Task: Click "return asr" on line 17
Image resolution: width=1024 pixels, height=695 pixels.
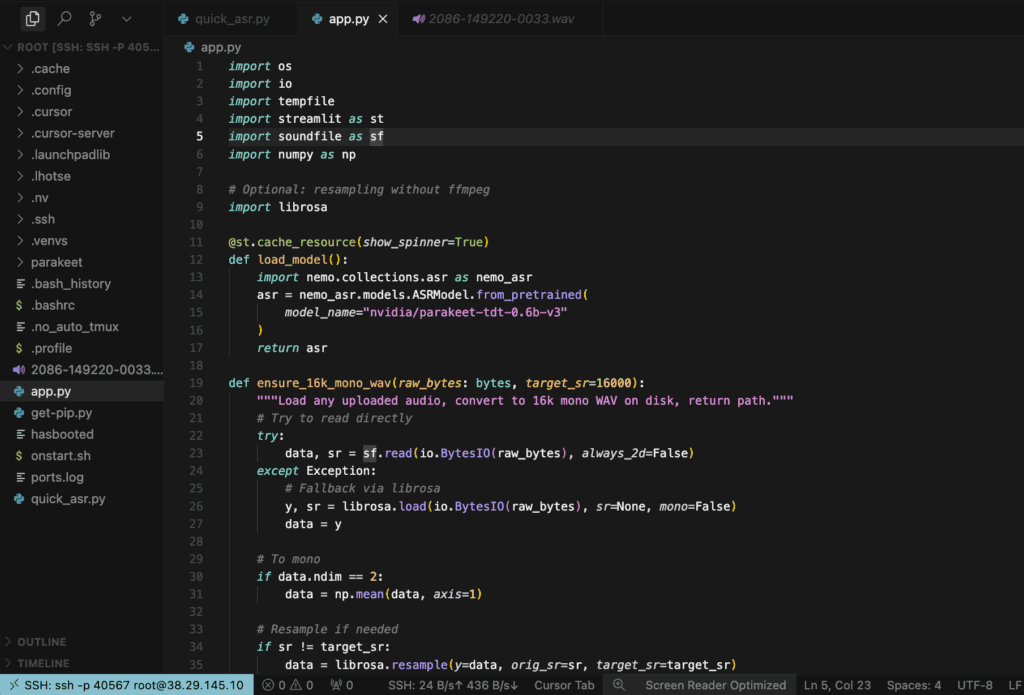Action: tap(292, 348)
